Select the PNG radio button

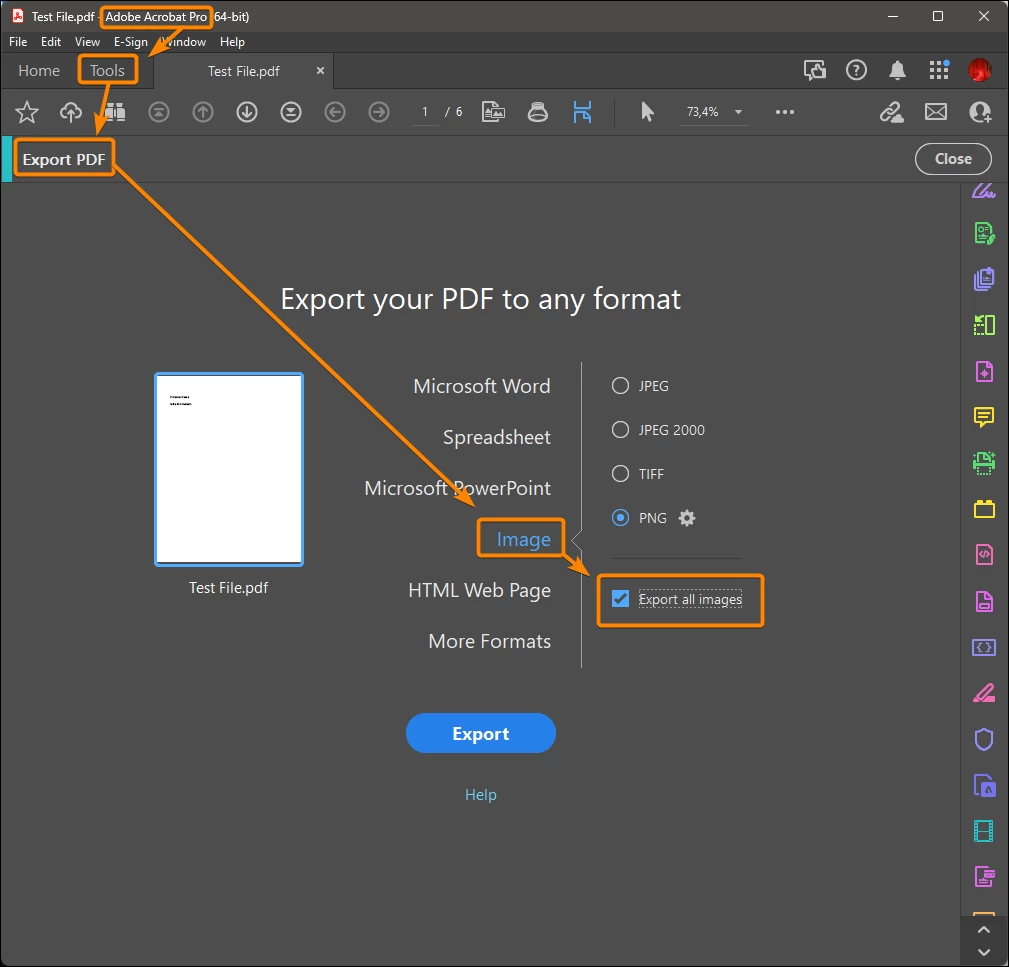pyautogui.click(x=620, y=517)
